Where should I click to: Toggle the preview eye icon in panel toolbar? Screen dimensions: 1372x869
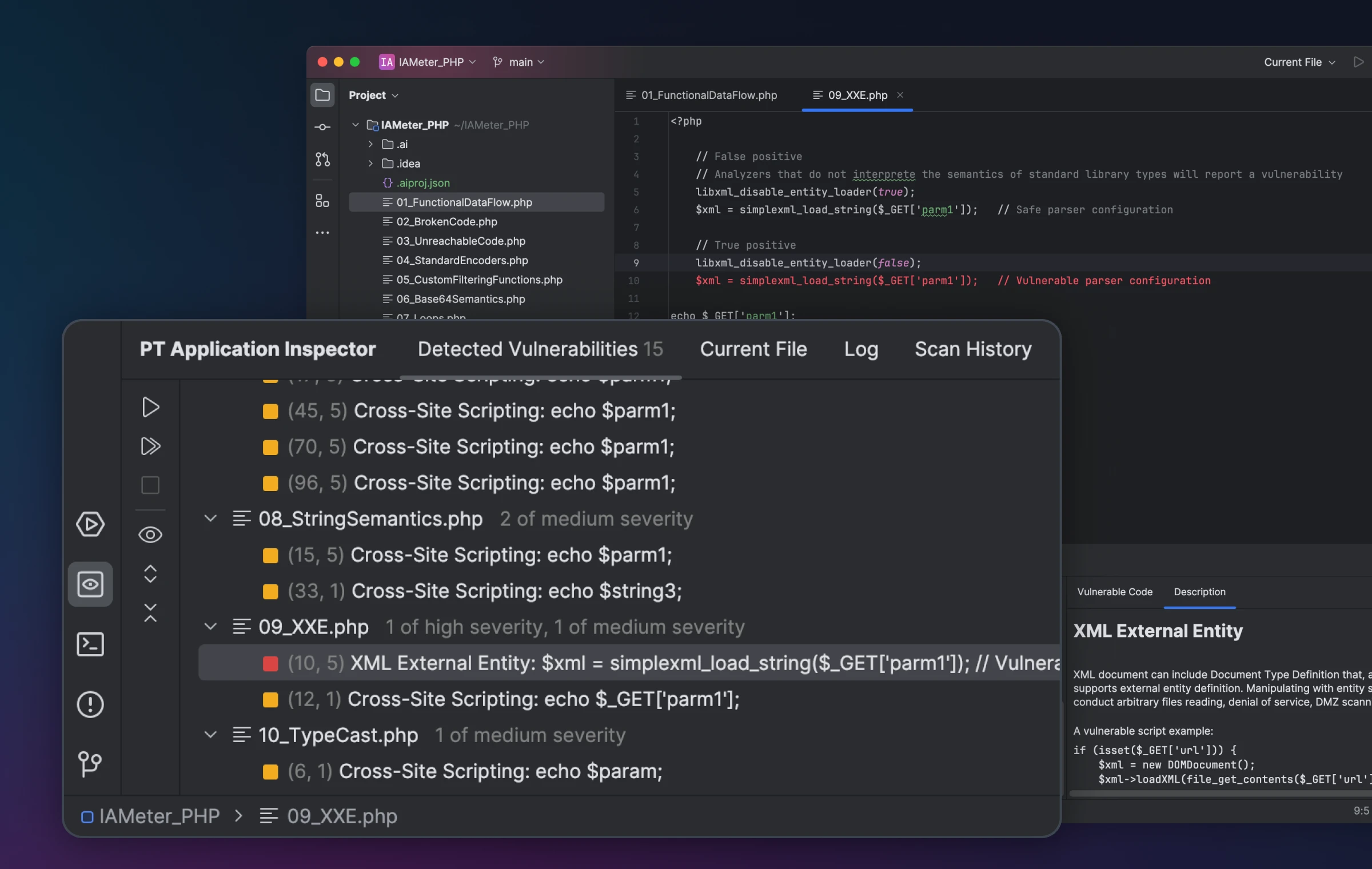coord(150,535)
